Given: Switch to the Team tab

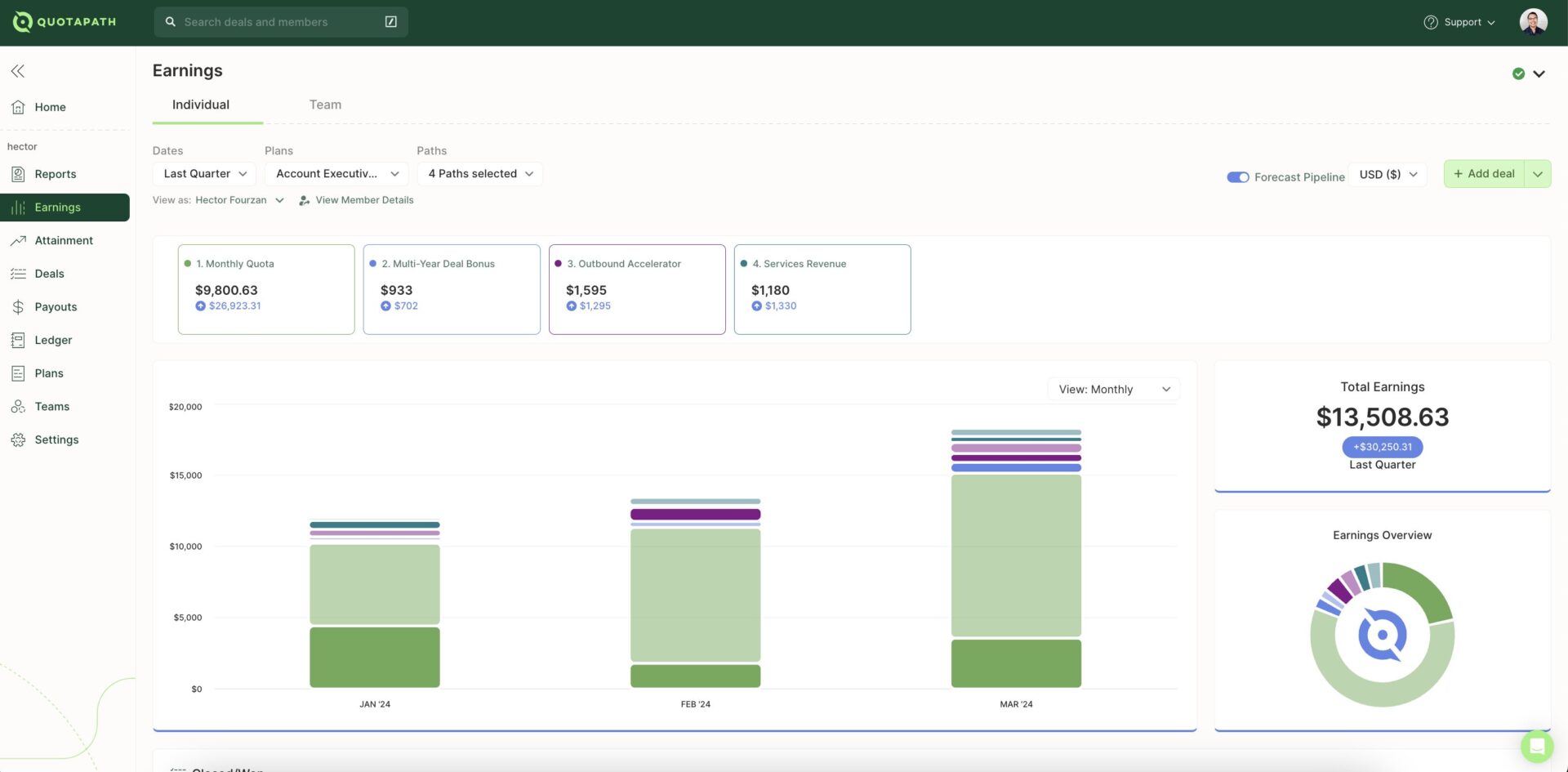Looking at the screenshot, I should click(x=325, y=105).
